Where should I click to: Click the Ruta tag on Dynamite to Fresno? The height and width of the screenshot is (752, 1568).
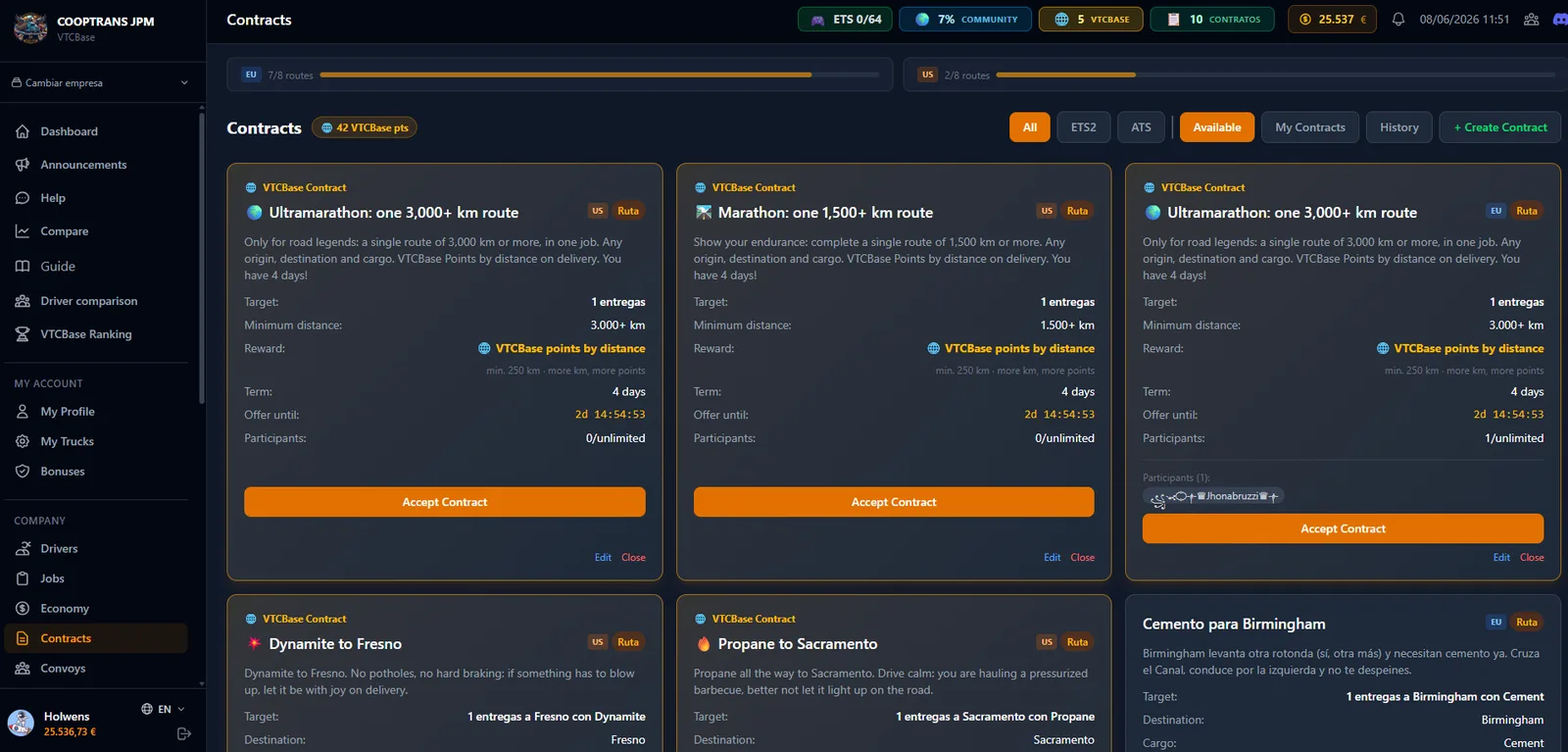(x=628, y=642)
